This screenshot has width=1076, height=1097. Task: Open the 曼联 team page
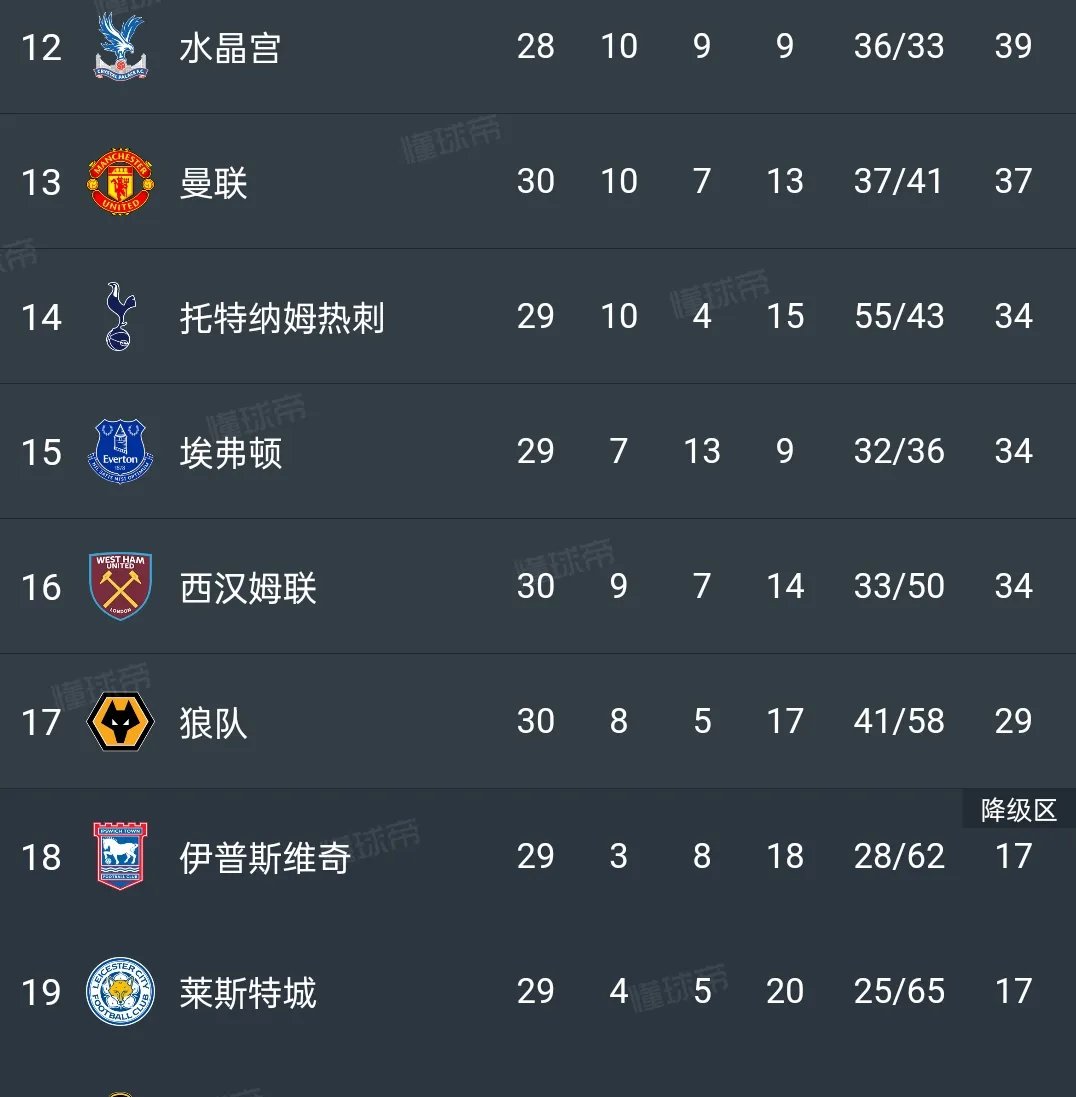[216, 182]
